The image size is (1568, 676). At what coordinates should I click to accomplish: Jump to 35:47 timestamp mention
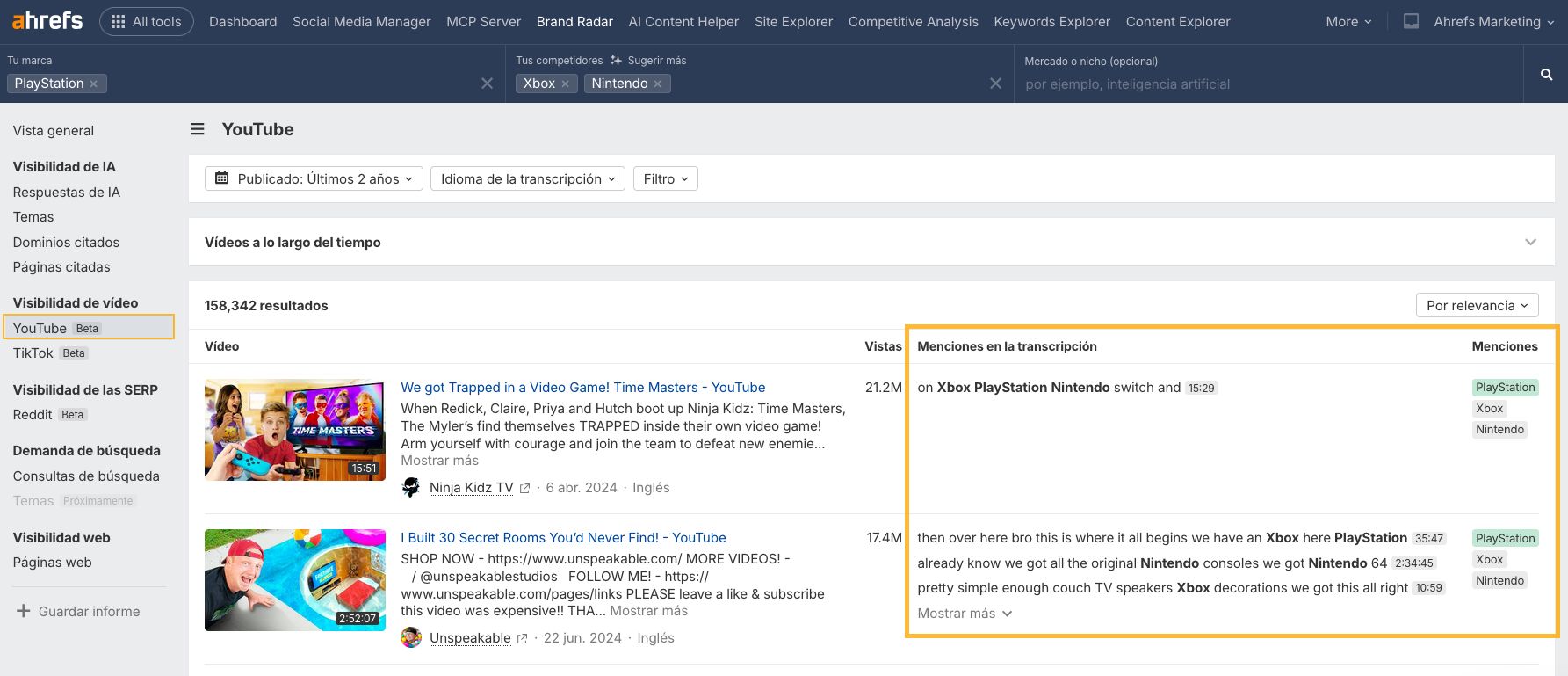pyautogui.click(x=1429, y=539)
